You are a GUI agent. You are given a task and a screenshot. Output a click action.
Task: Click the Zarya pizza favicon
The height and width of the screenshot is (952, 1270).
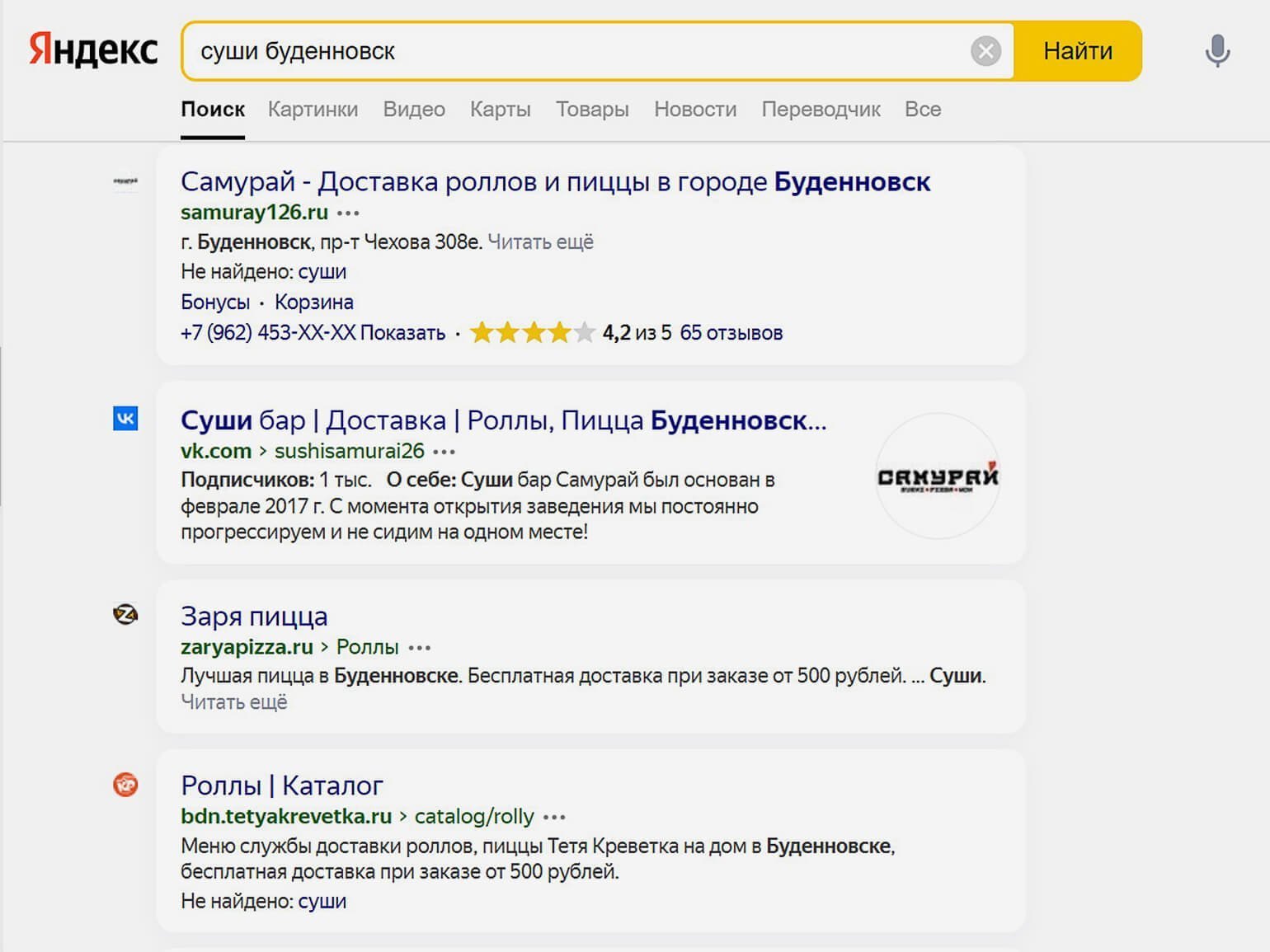tap(125, 615)
